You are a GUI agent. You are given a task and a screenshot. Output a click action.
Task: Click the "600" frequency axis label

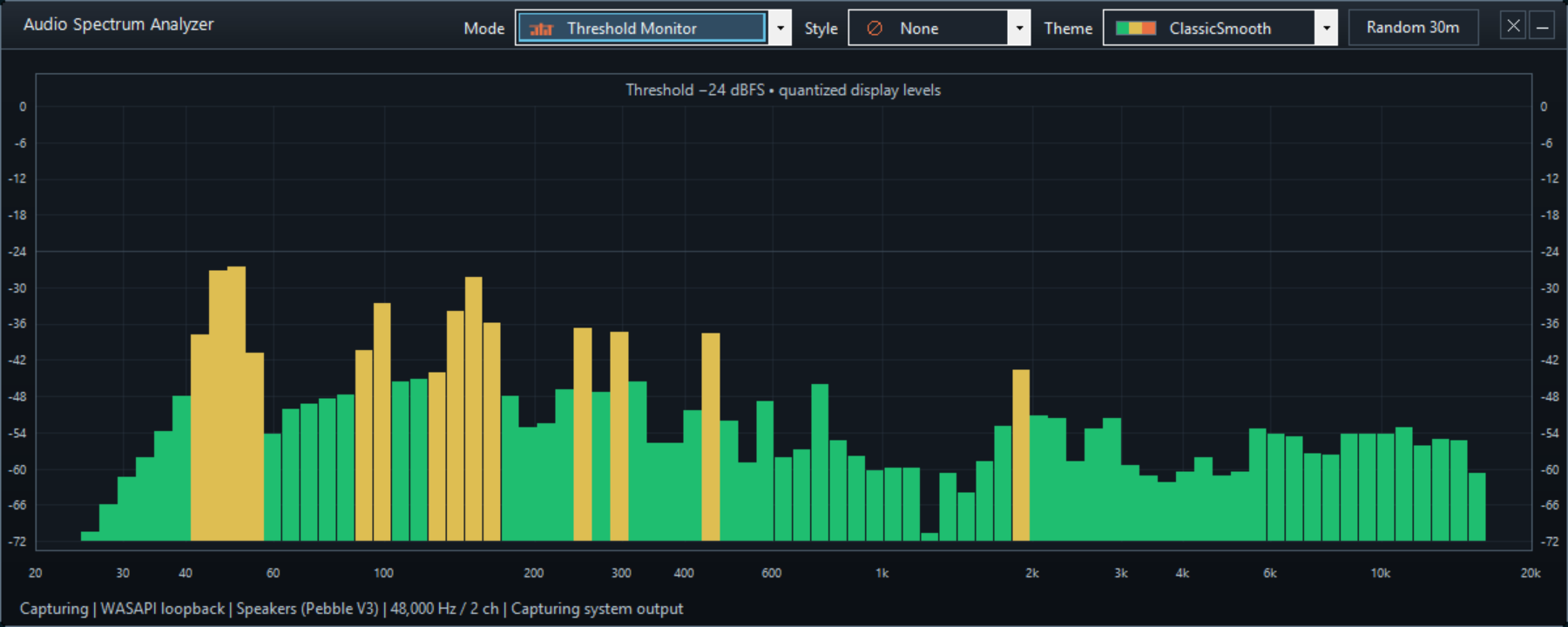[x=772, y=573]
